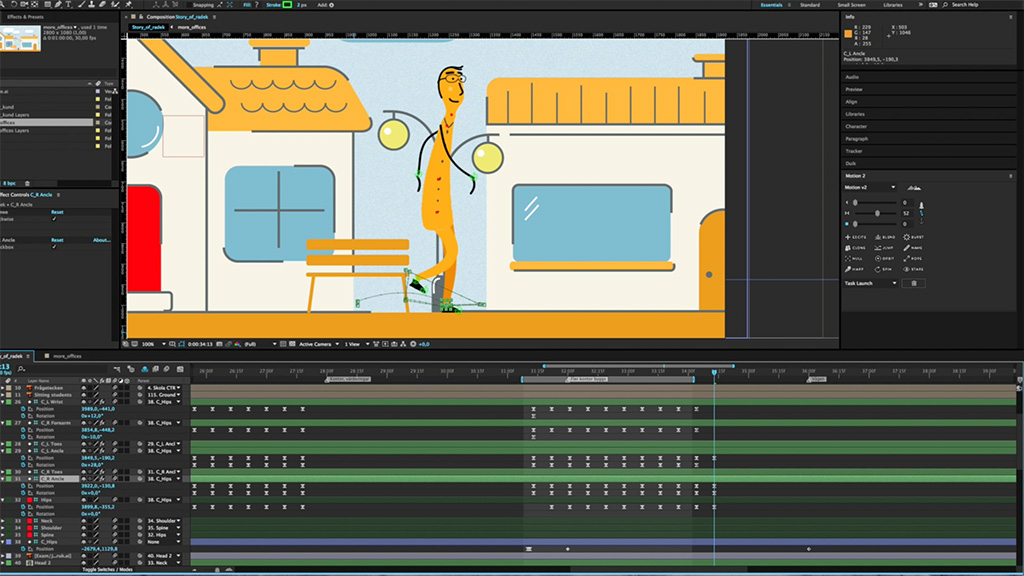The width and height of the screenshot is (1024, 576).
Task: Click the Blend tool in Motion 2
Action: coord(885,237)
